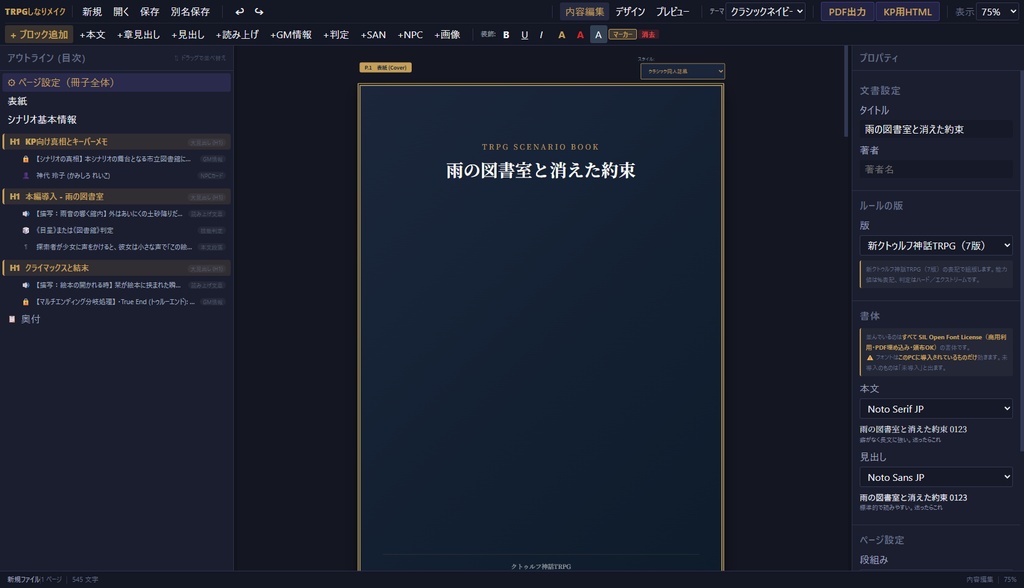Click the speaker icon on 描写:雨音の響く館内 row
1024x588 pixels.
(x=26, y=214)
